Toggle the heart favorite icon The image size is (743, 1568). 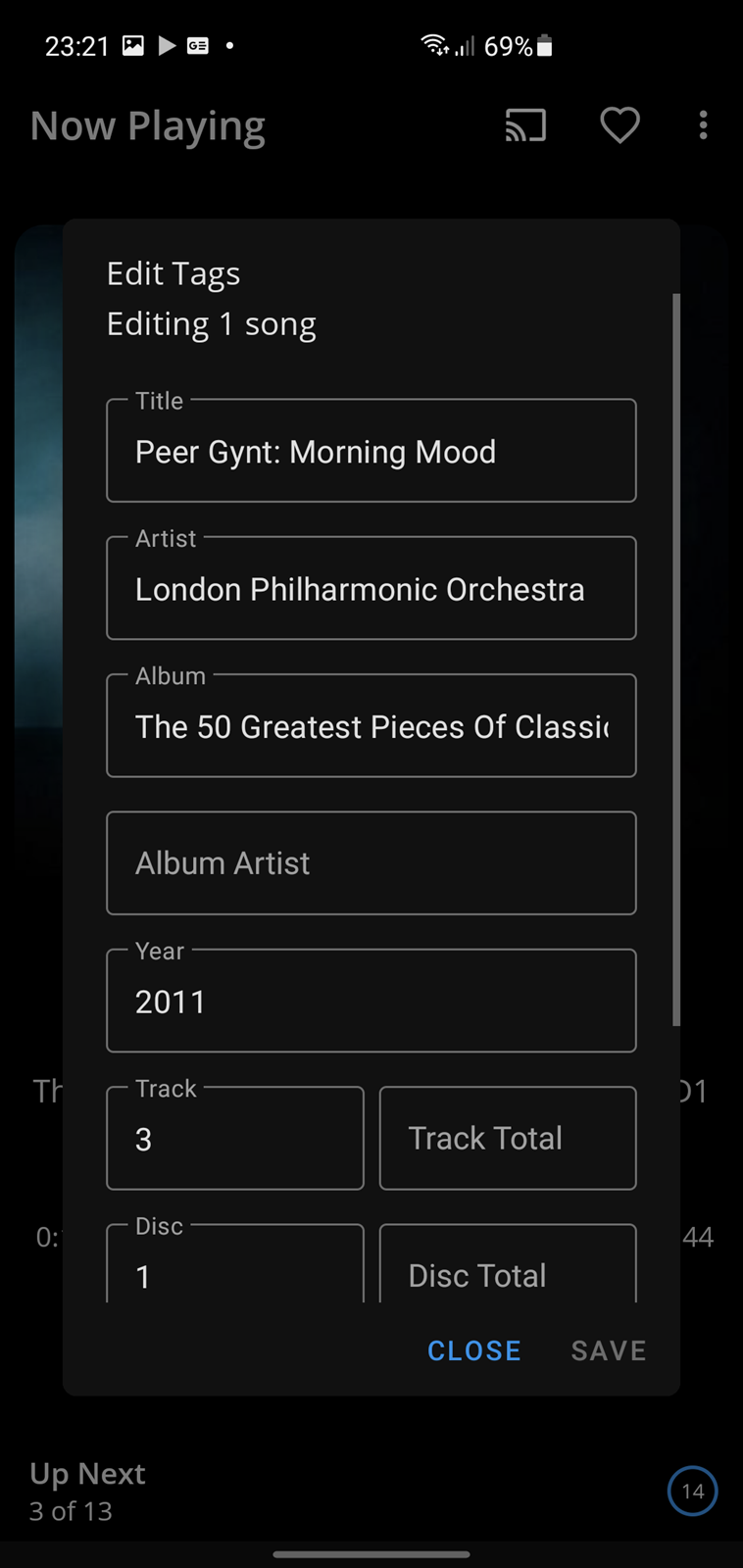point(619,125)
